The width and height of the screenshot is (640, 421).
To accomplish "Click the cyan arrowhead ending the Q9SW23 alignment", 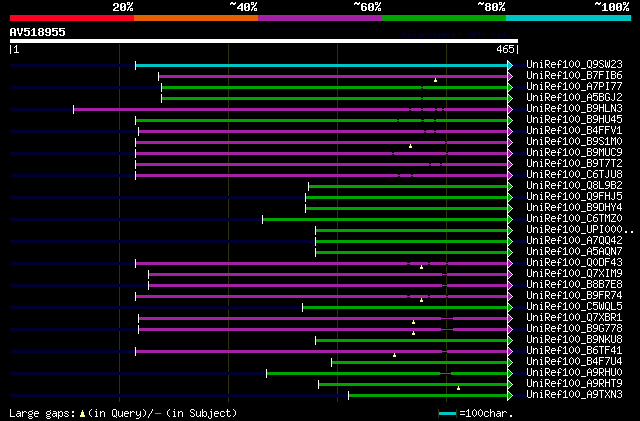I will (x=510, y=65).
